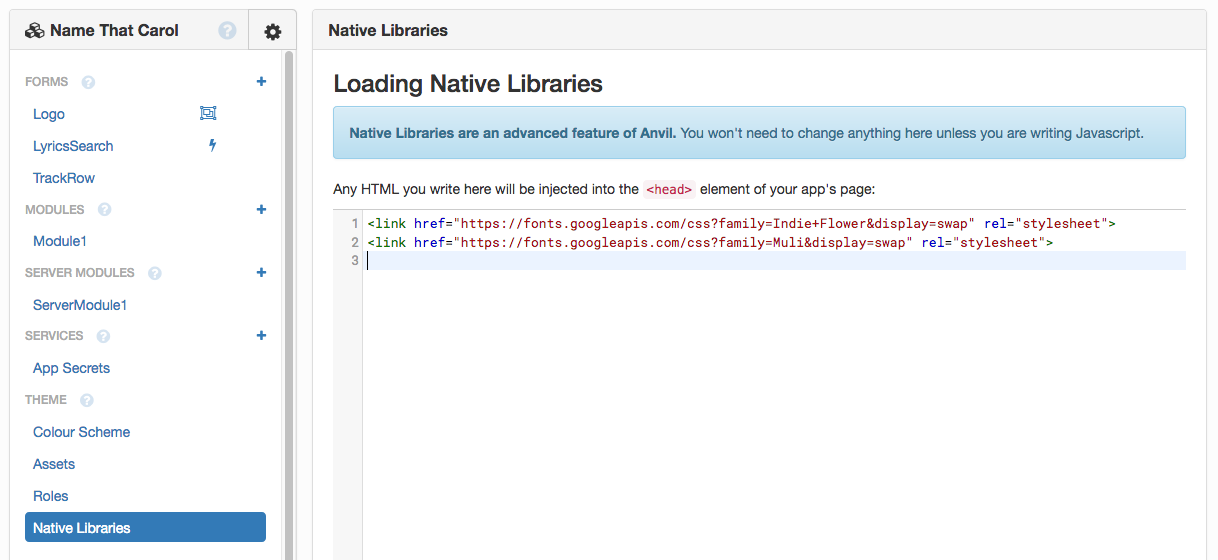Image resolution: width=1218 pixels, height=560 pixels.
Task: Open the LyricsSearch form
Action: pyautogui.click(x=73, y=146)
